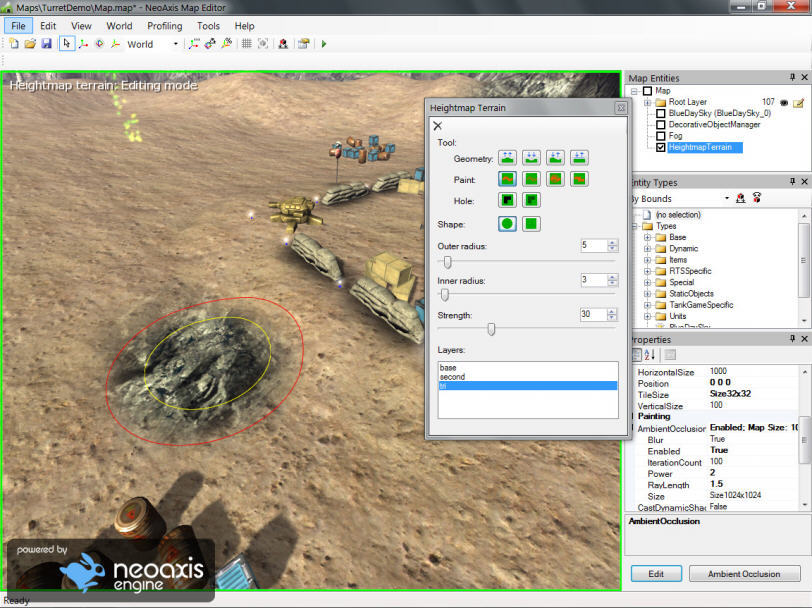Select Geometry raise tool with up arrows
The image size is (812, 608).
[508, 157]
